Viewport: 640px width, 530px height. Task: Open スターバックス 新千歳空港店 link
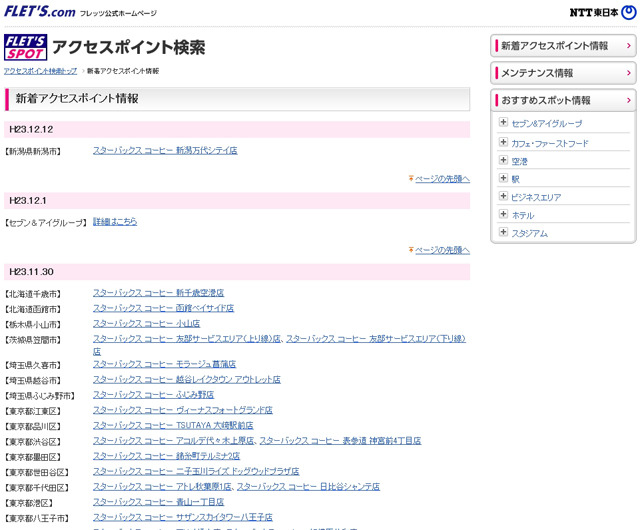(158, 293)
